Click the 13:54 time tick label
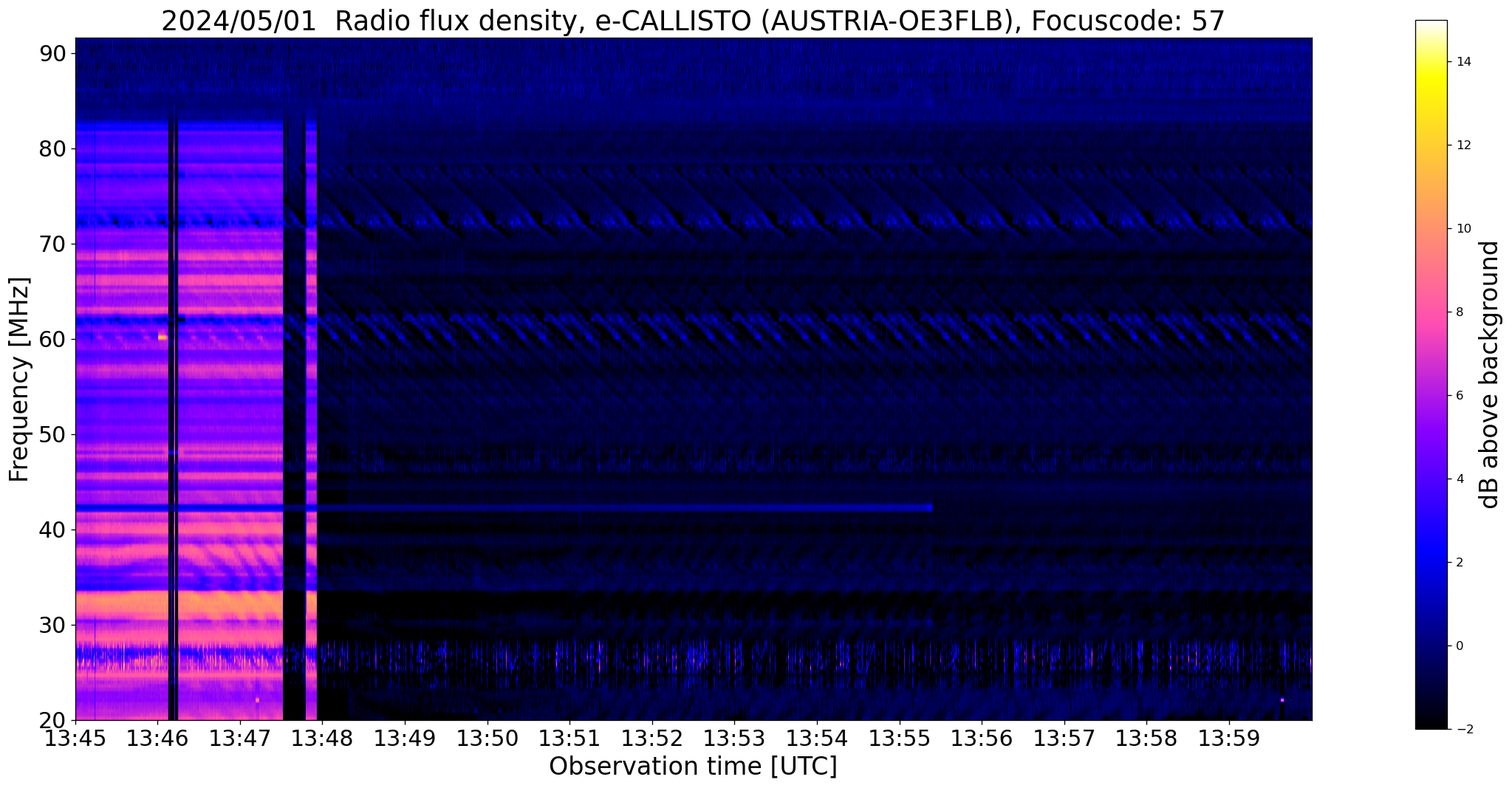The image size is (1512, 788). pyautogui.click(x=817, y=739)
